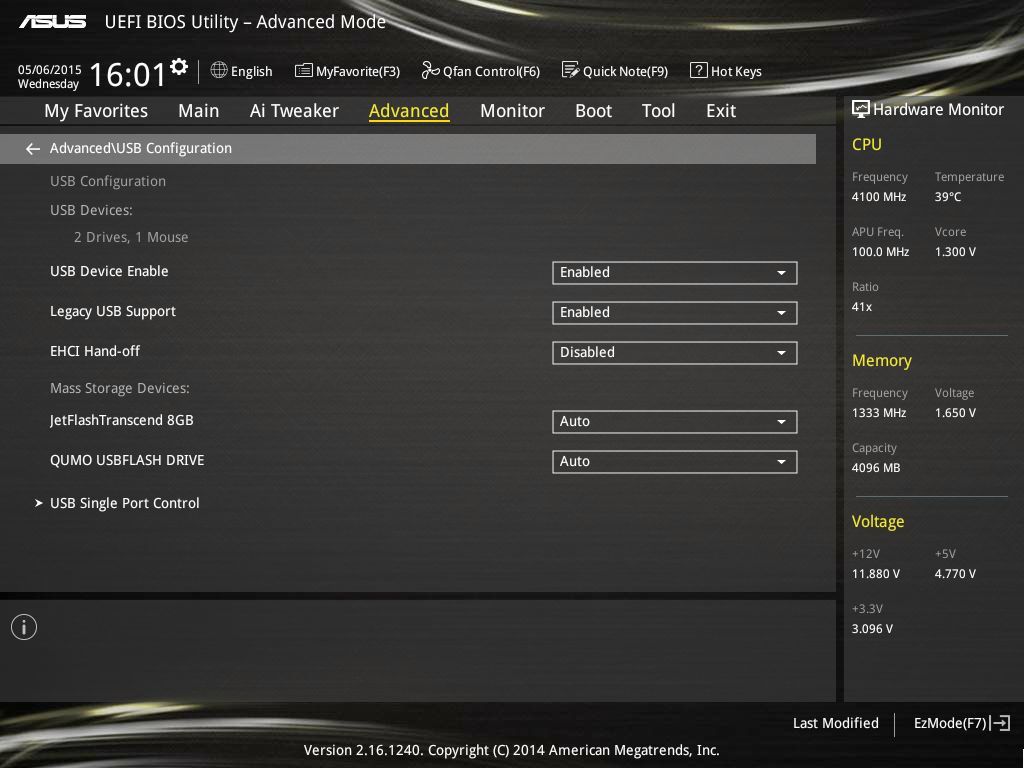1024x768 pixels.
Task: Open JetFlashTranscend 8GB emulation dropdown
Action: (674, 421)
